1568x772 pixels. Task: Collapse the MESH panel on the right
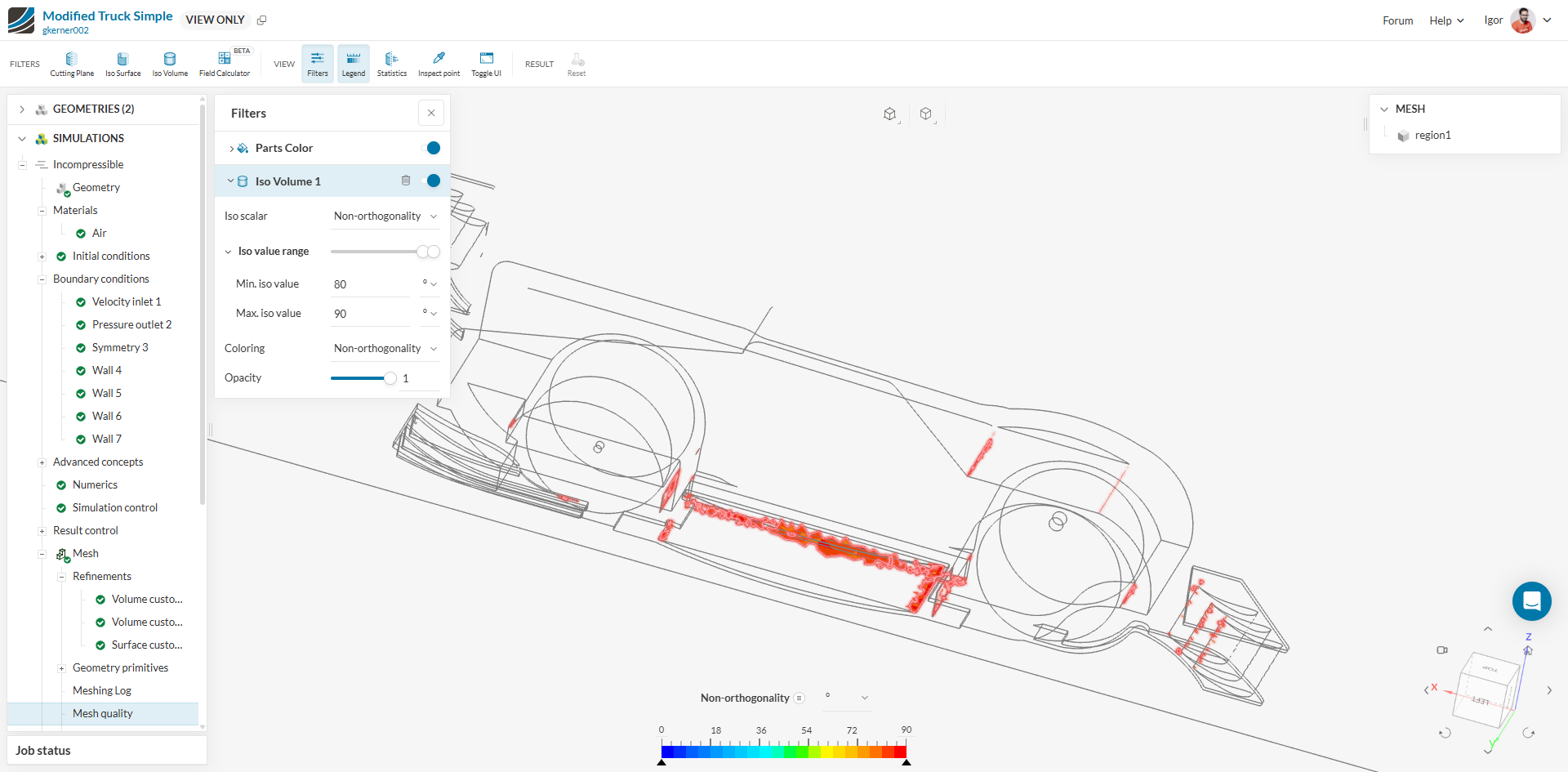point(1384,109)
